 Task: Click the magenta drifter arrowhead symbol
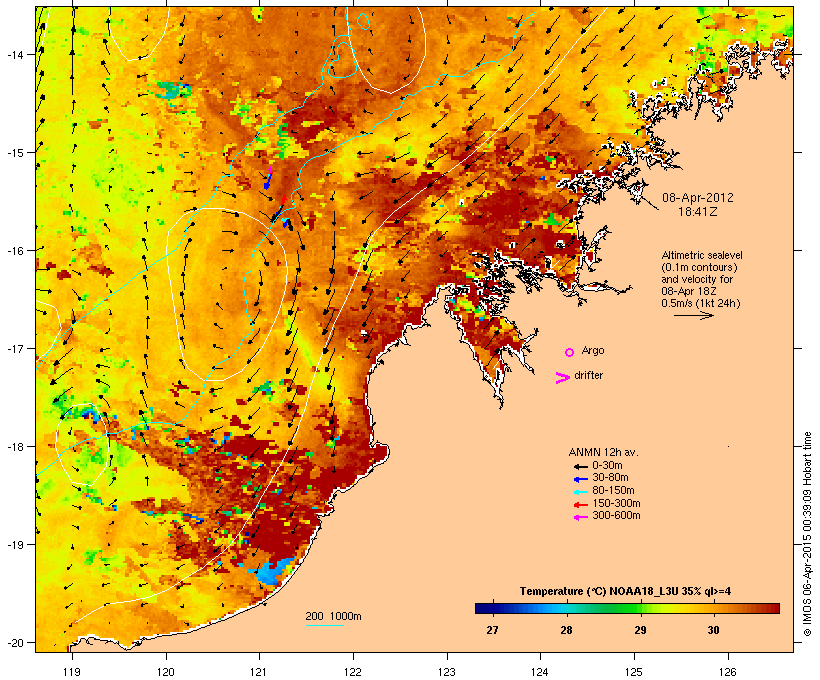[562, 378]
